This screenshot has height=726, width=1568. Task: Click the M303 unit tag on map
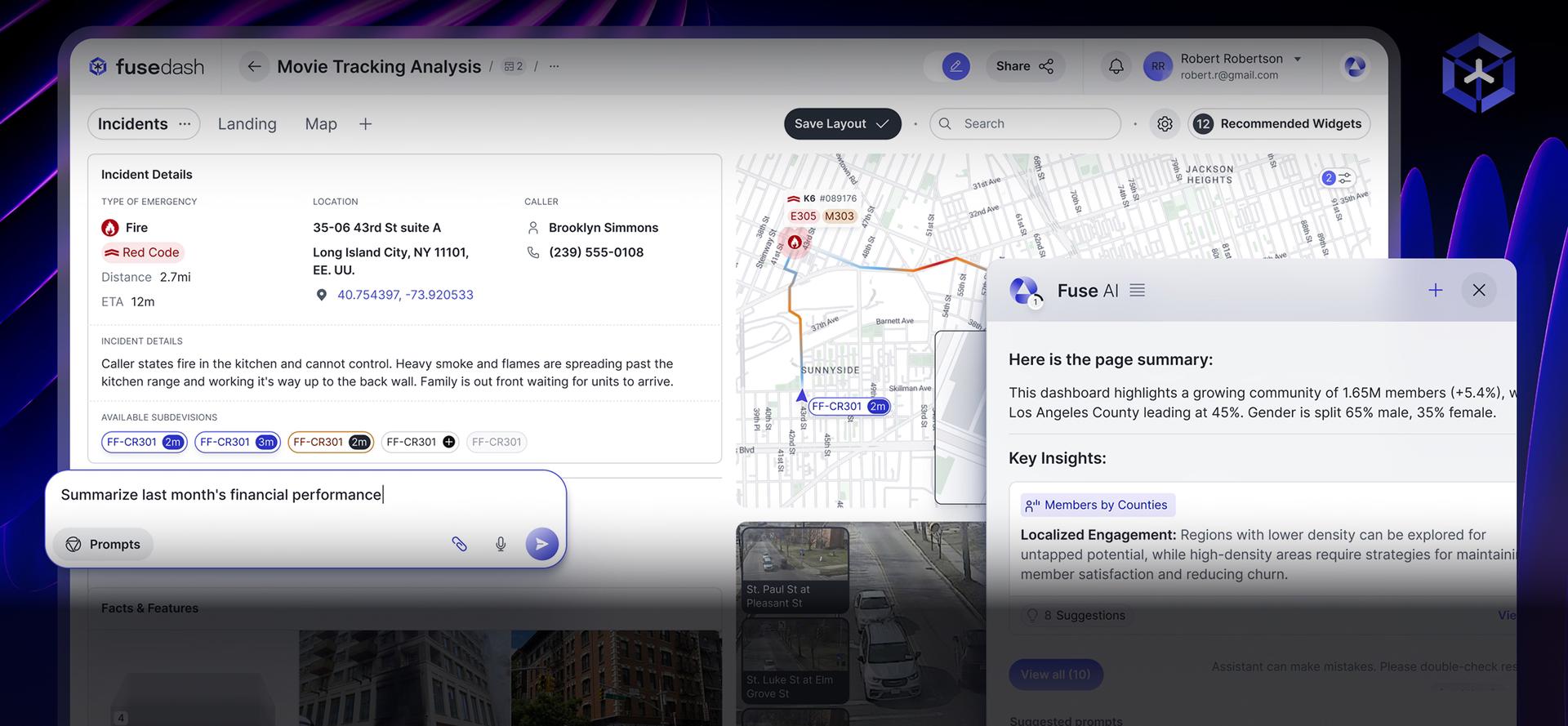click(x=839, y=216)
